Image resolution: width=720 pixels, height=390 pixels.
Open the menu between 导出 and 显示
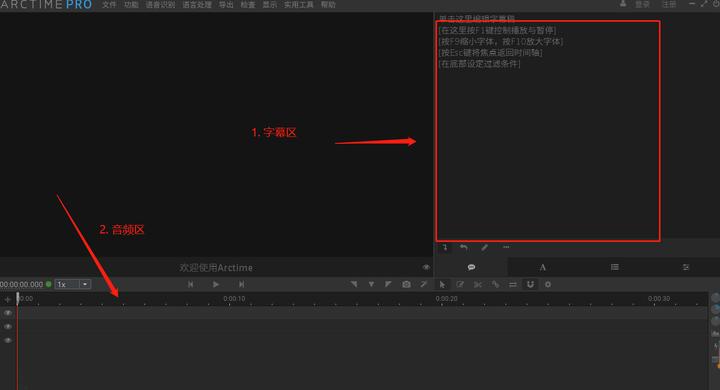tap(248, 5)
